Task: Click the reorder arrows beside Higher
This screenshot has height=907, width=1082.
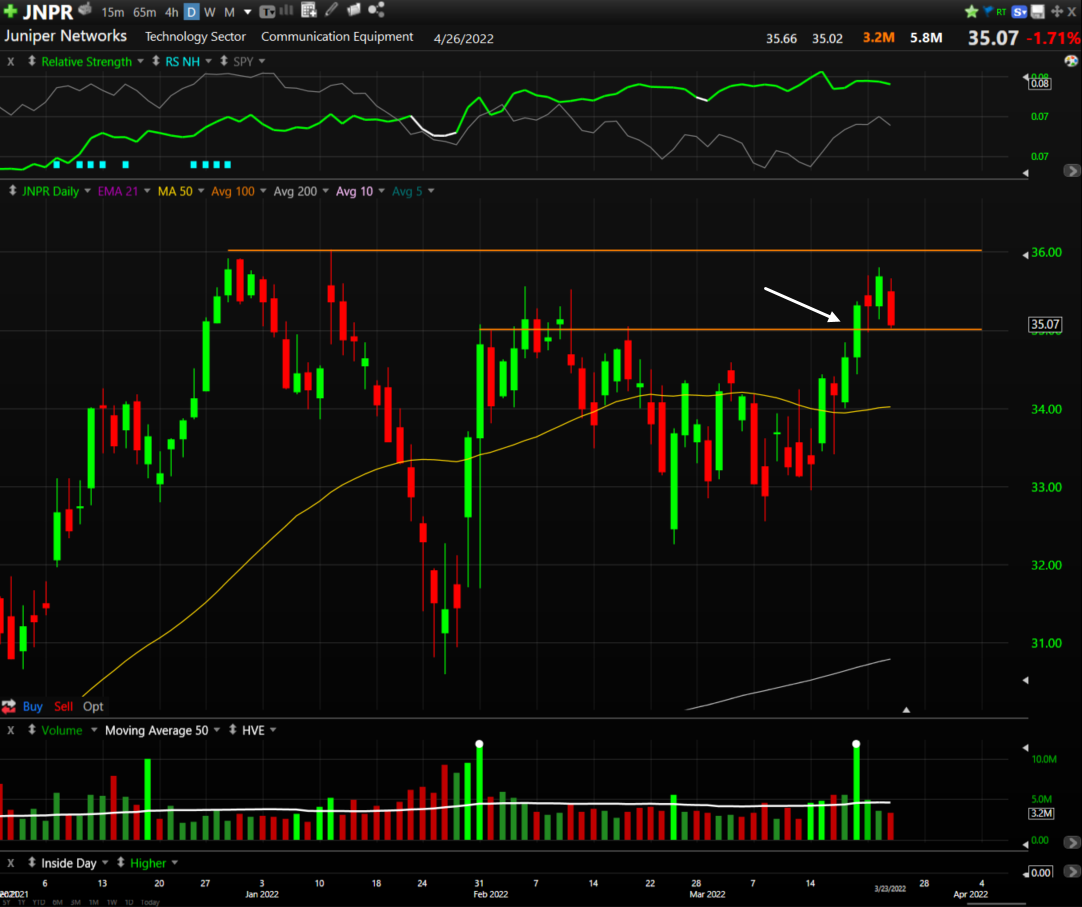Action: 121,862
